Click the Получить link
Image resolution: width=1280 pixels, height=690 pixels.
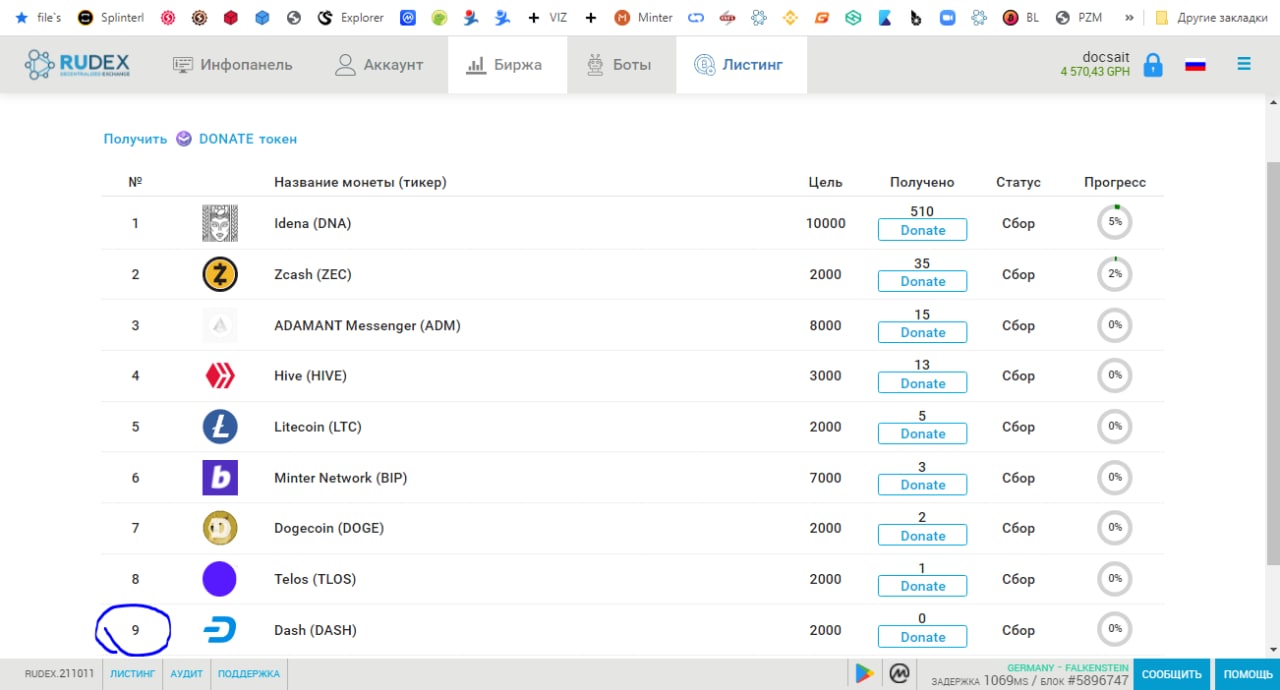(x=135, y=139)
